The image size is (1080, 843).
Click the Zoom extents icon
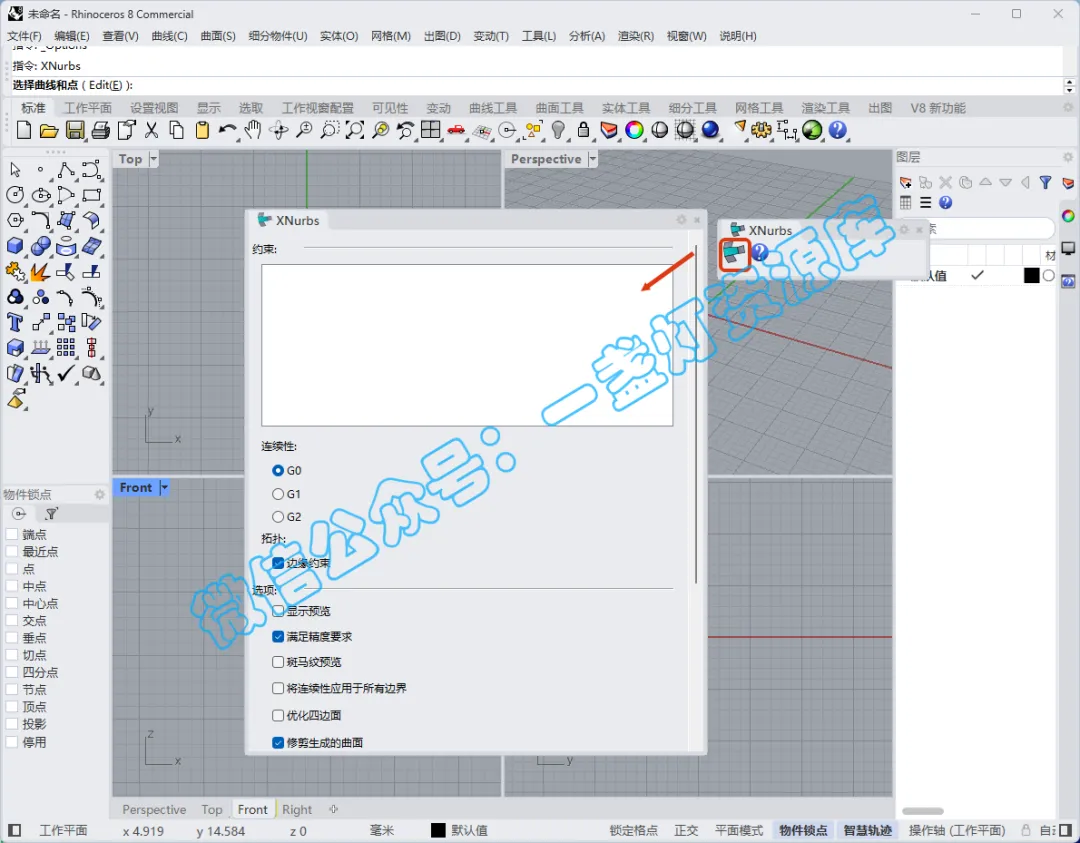click(x=355, y=129)
